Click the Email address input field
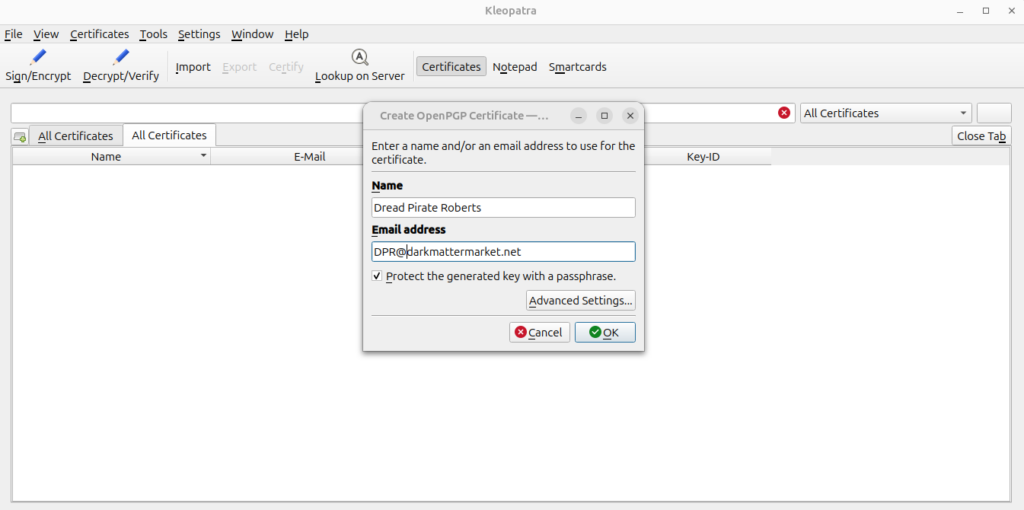 tap(503, 251)
